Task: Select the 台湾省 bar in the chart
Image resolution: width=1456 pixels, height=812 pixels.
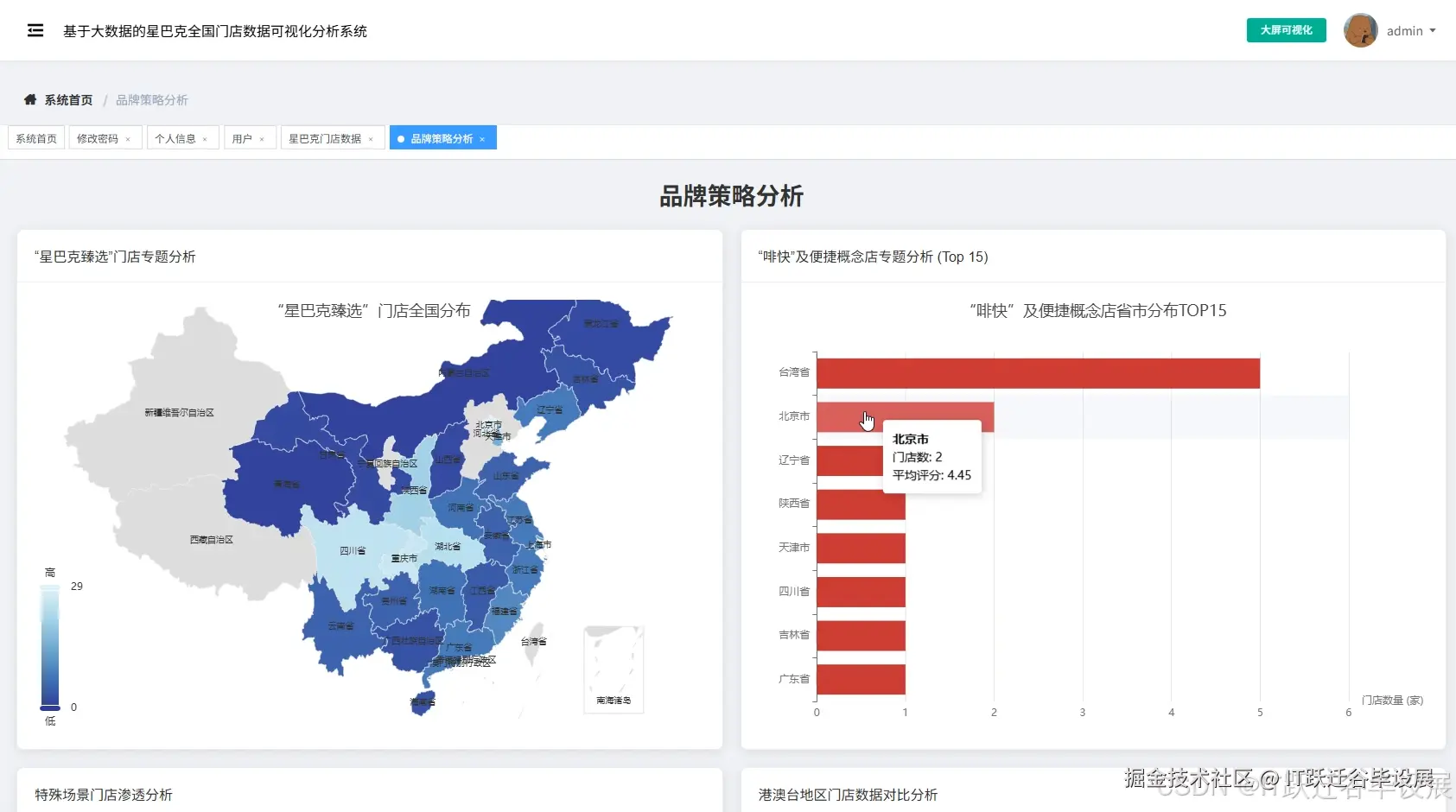Action: pos(1037,372)
